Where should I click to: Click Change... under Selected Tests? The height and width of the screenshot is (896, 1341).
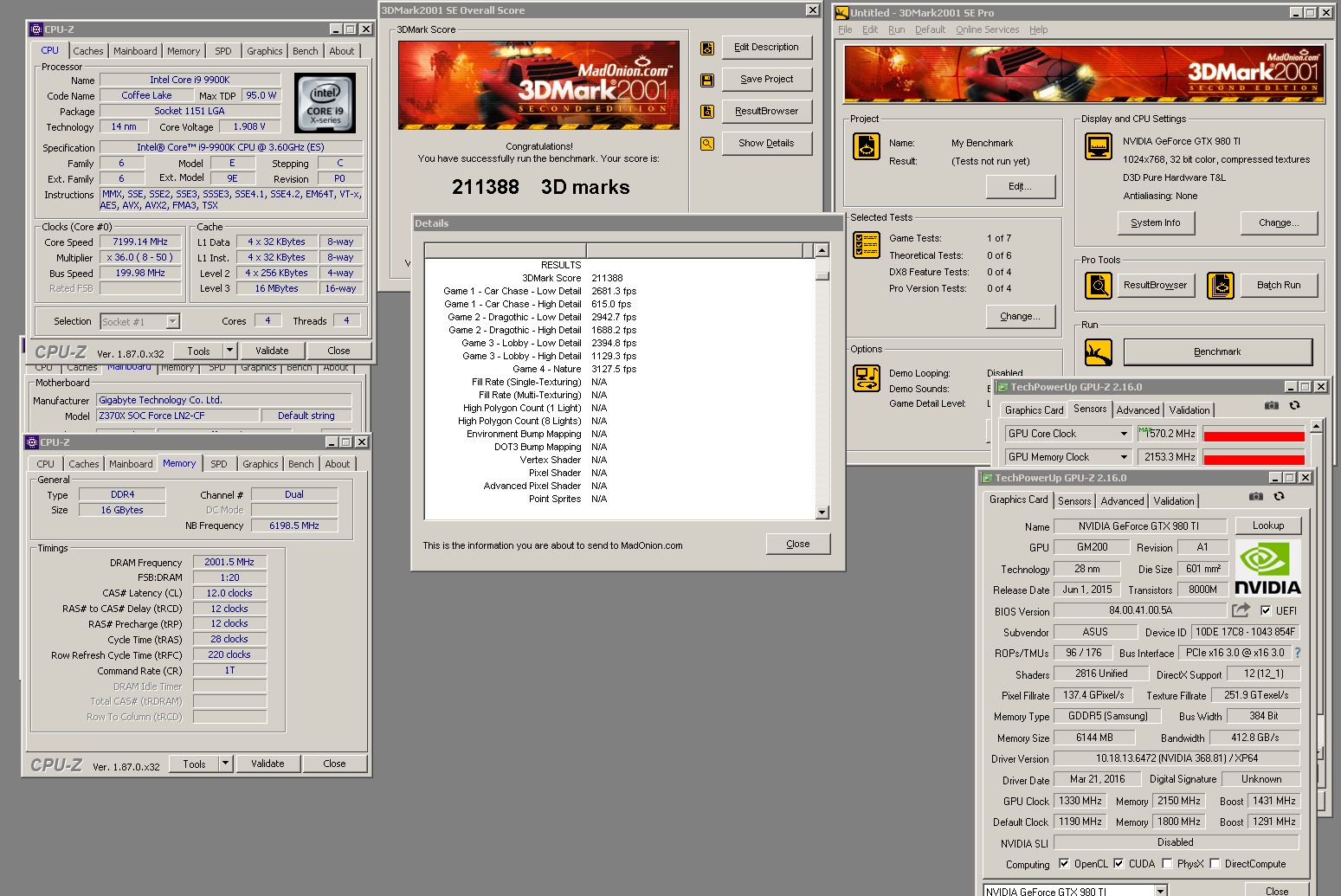click(x=1020, y=316)
